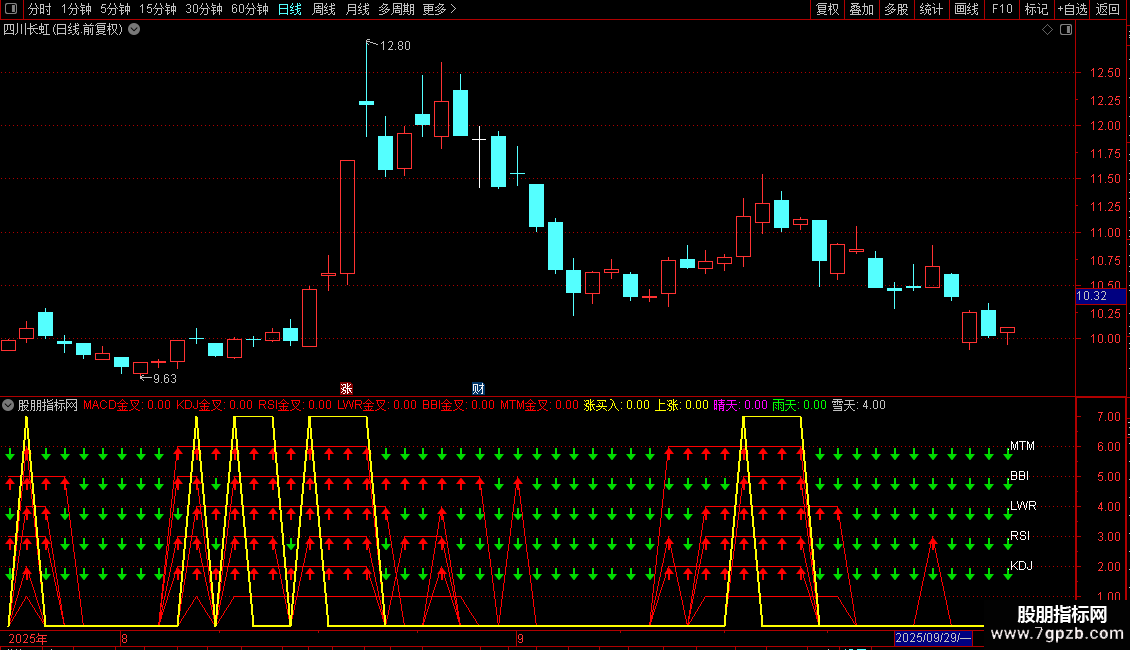Click the RSI金叉 indicator value
1130x650 pixels.
(295, 405)
